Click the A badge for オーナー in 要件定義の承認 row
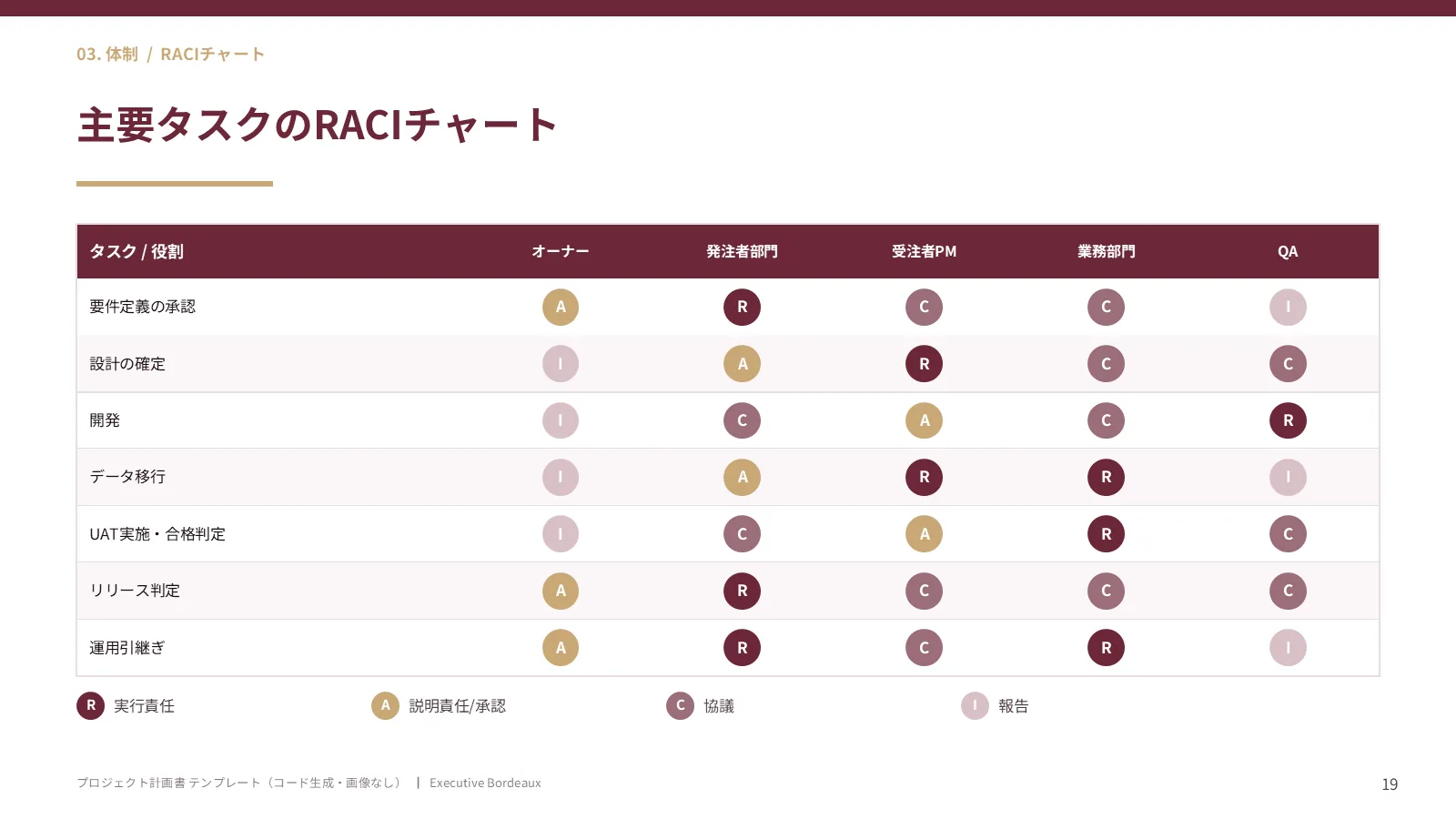Viewport: 1456px width, 819px height. pos(561,307)
